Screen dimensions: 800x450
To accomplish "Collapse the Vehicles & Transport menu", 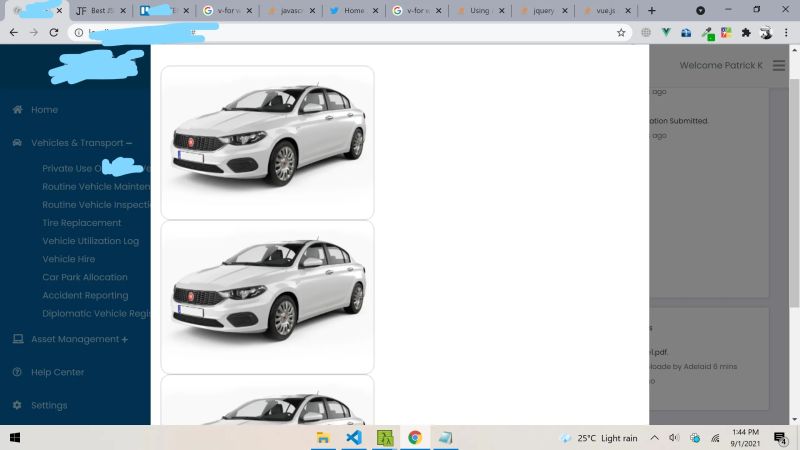I will coord(82,143).
